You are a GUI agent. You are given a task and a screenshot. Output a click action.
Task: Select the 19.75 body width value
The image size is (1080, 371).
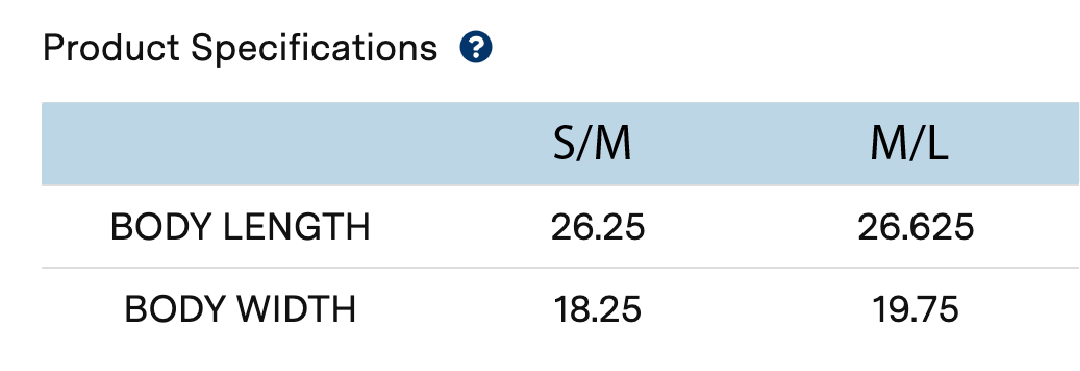pyautogui.click(x=915, y=310)
